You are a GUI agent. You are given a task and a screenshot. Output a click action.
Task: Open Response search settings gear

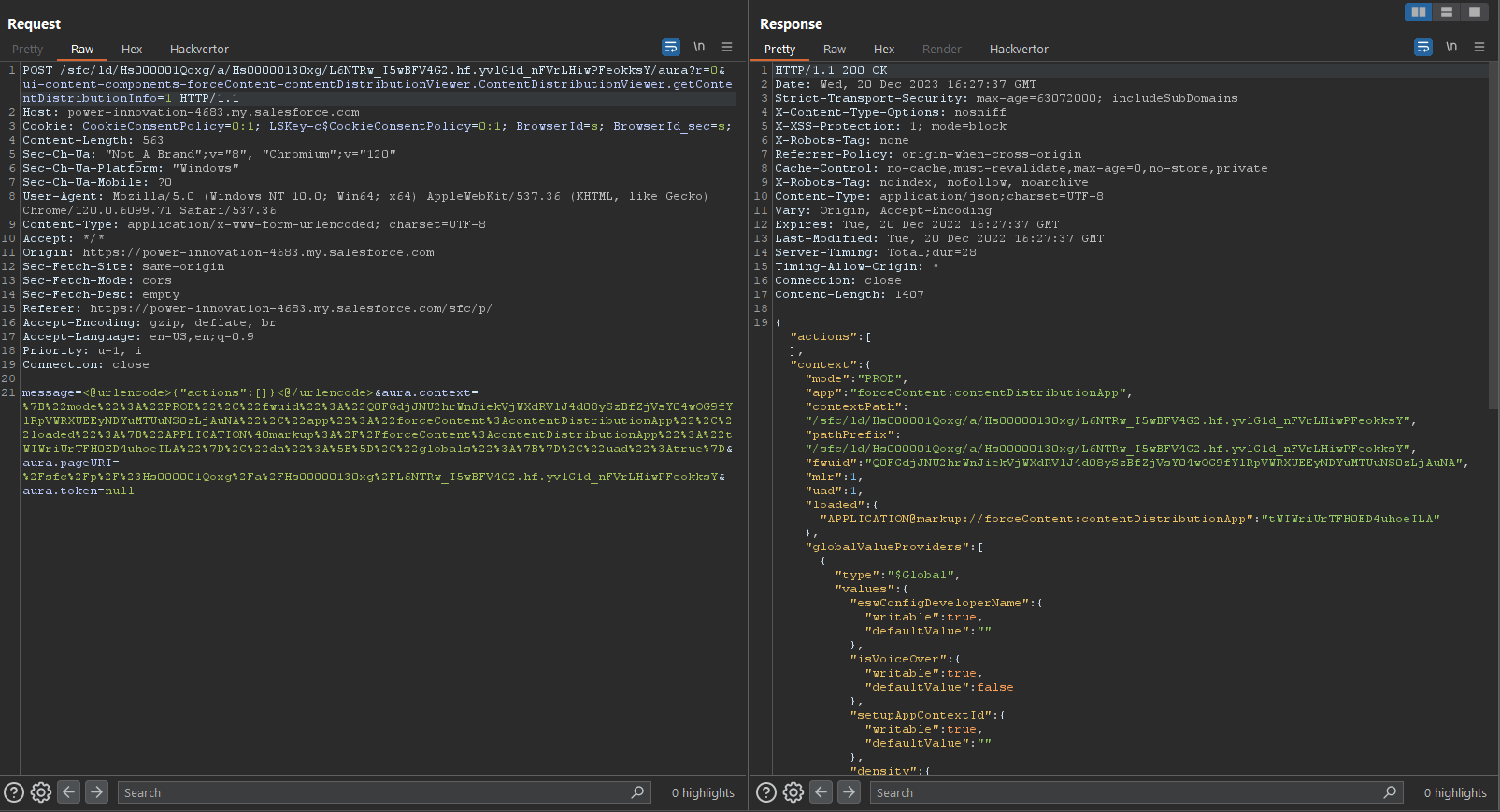(793, 792)
